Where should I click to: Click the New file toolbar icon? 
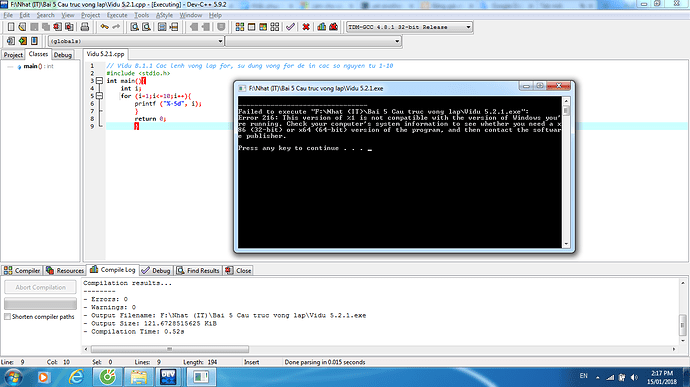pyautogui.click(x=11, y=27)
